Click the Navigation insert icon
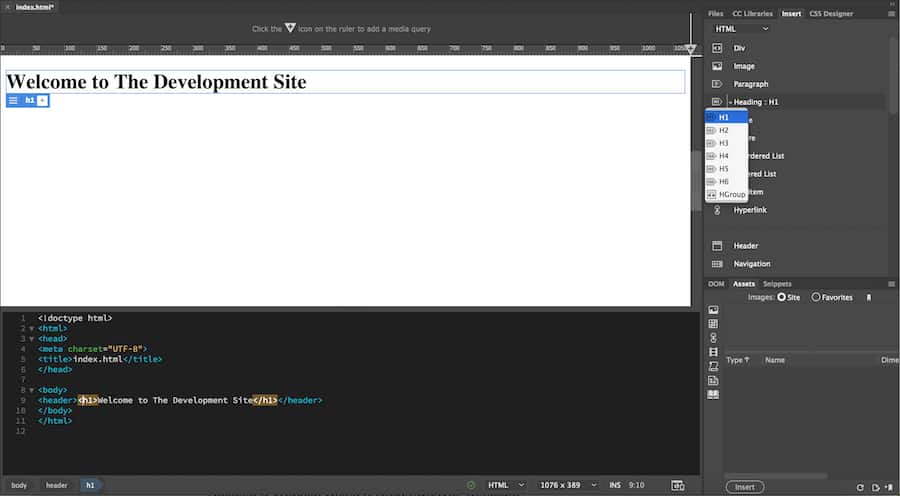Screen dimensions: 900x496 point(716,264)
